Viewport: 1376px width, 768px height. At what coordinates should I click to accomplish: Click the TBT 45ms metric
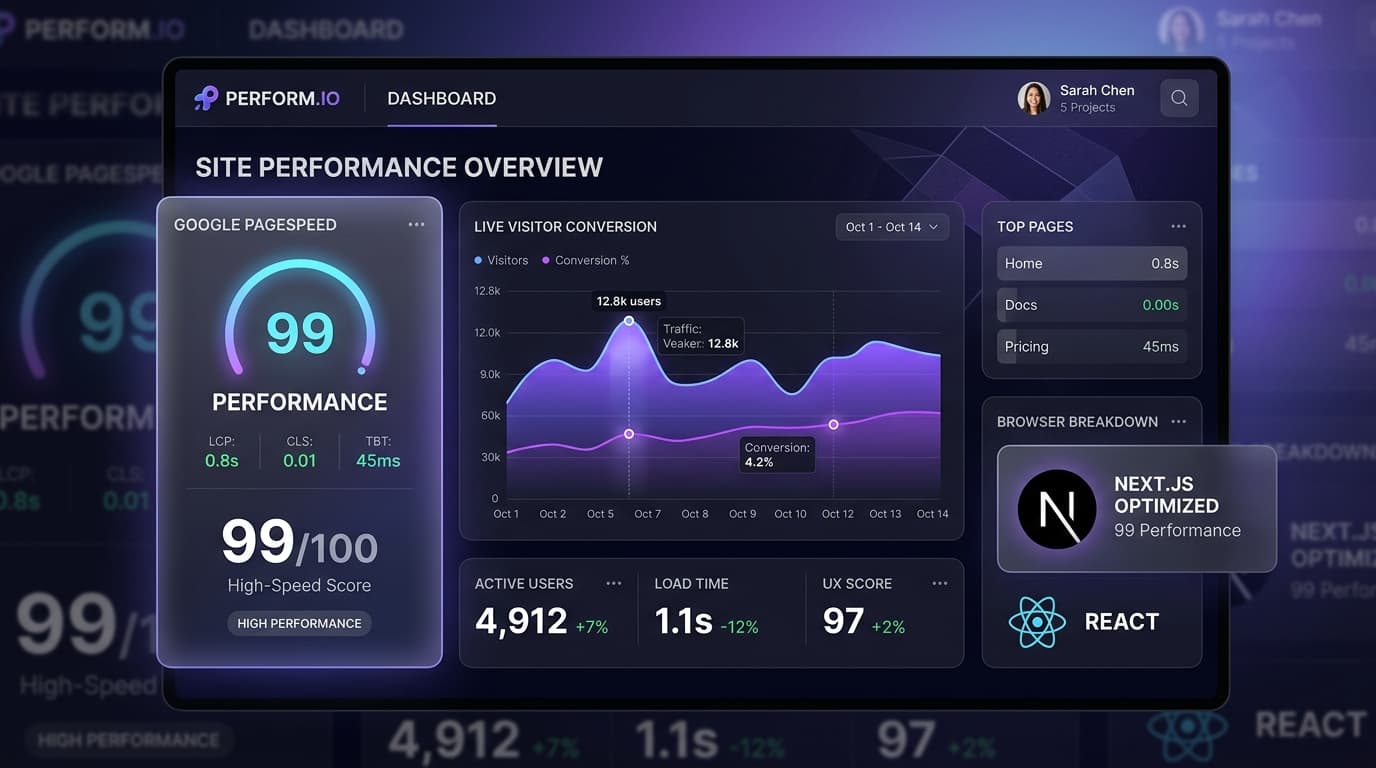[x=378, y=451]
